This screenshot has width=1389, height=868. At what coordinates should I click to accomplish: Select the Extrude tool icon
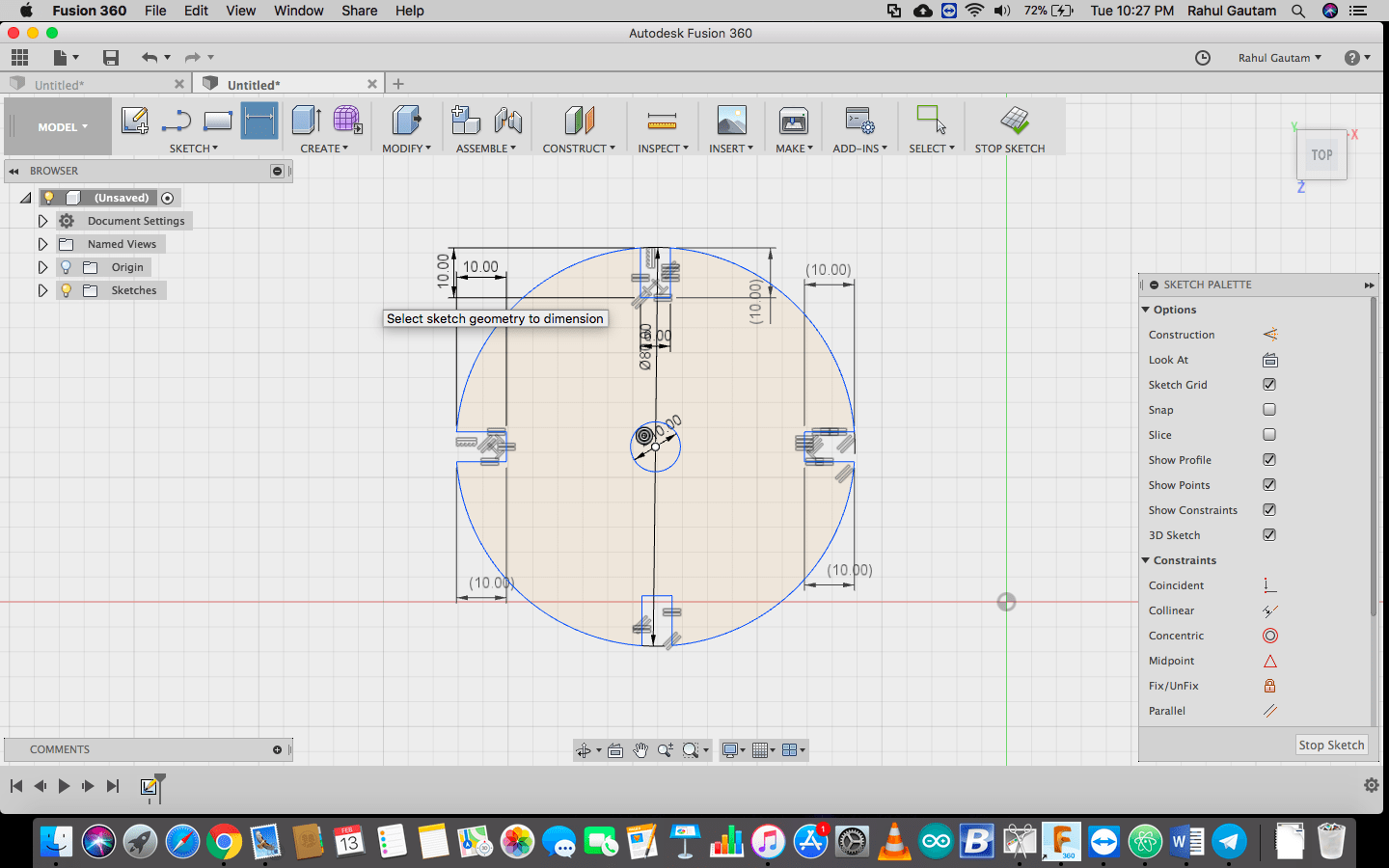tap(307, 121)
